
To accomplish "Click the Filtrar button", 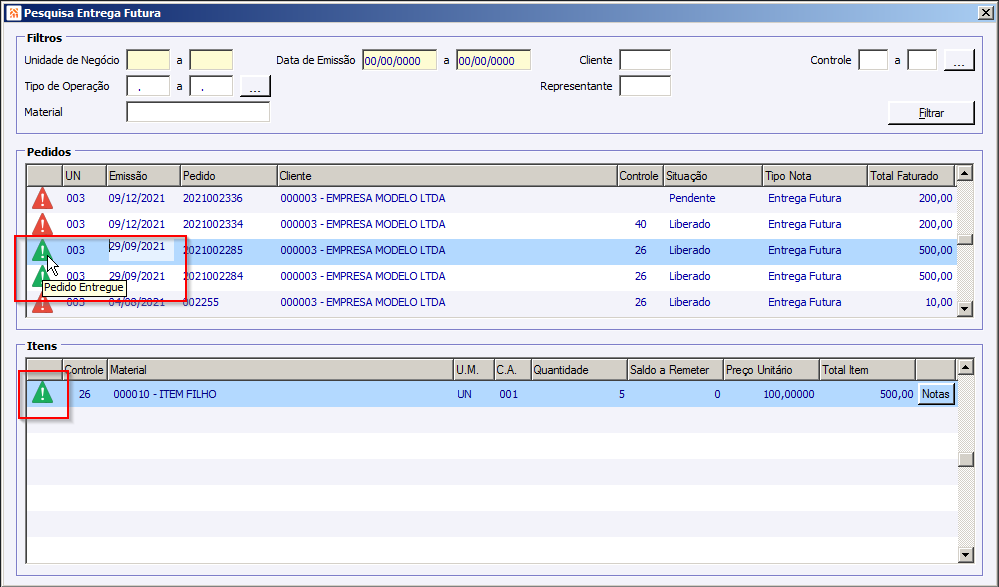I will pos(931,113).
